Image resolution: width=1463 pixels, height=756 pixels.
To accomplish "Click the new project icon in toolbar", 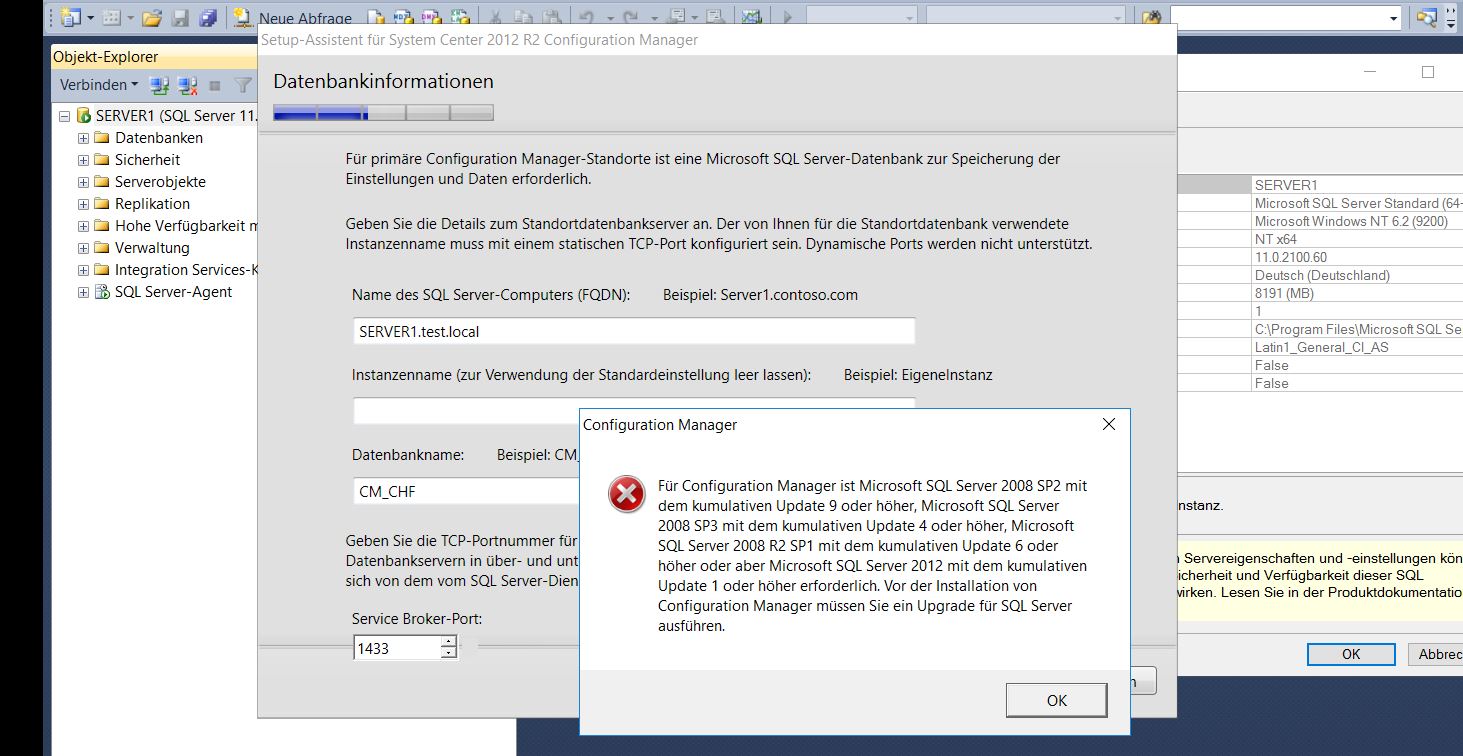I will (x=70, y=17).
